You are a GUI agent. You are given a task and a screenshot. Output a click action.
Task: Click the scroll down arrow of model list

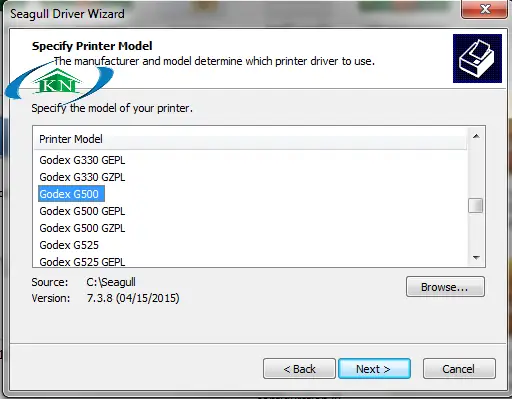click(476, 257)
